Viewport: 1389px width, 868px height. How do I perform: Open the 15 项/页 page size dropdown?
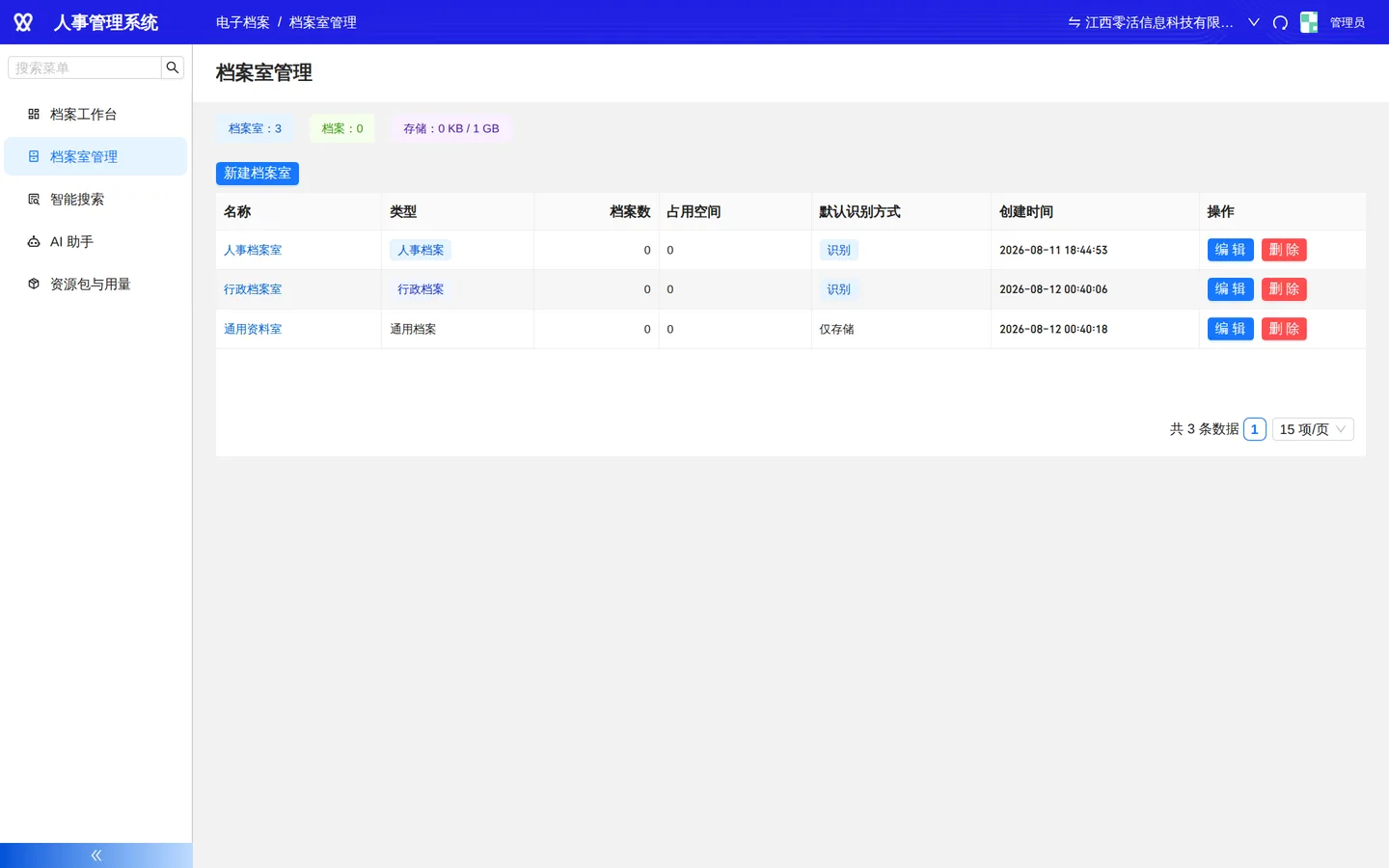(1313, 429)
